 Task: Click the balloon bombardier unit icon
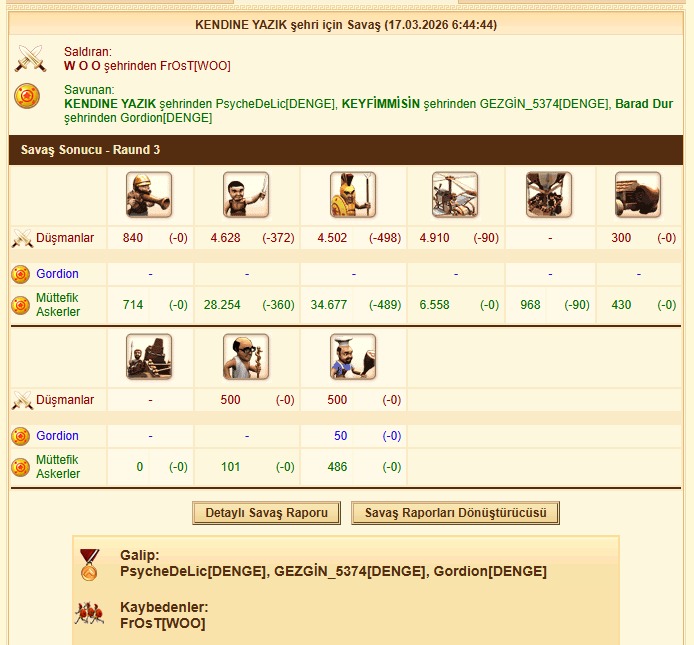tap(549, 195)
